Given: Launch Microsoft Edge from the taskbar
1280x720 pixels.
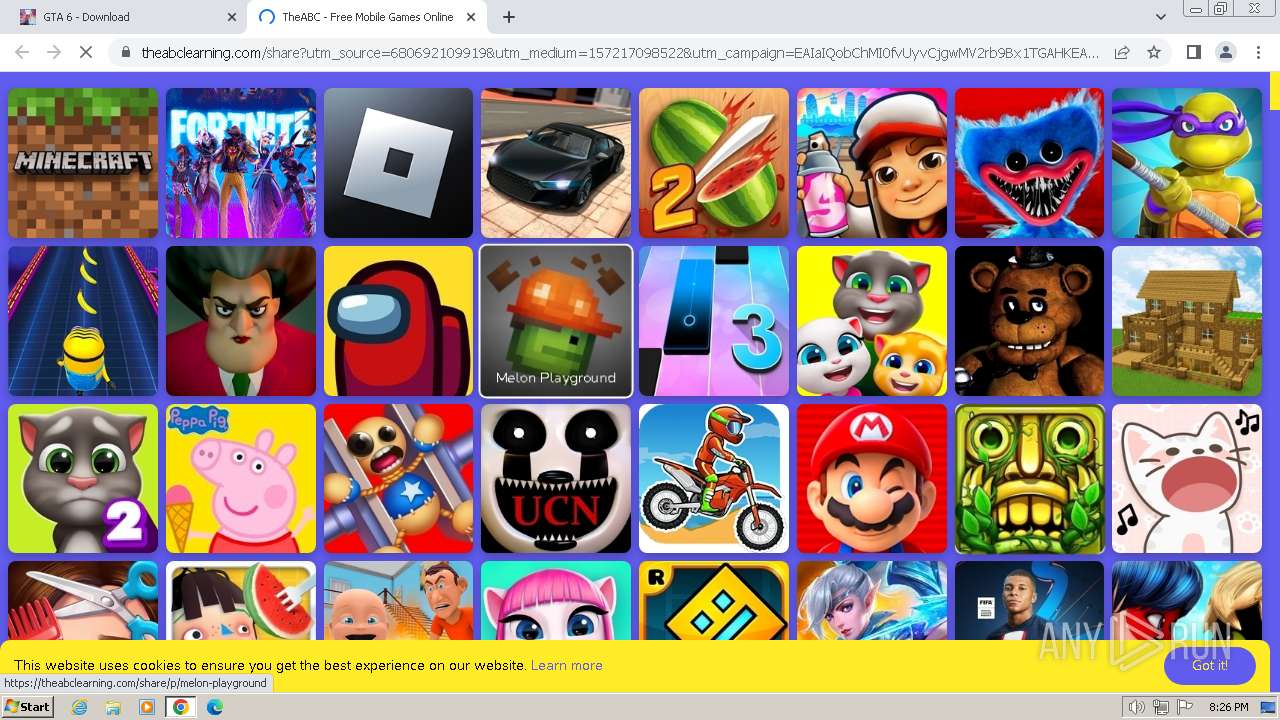Looking at the screenshot, I should [x=214, y=707].
